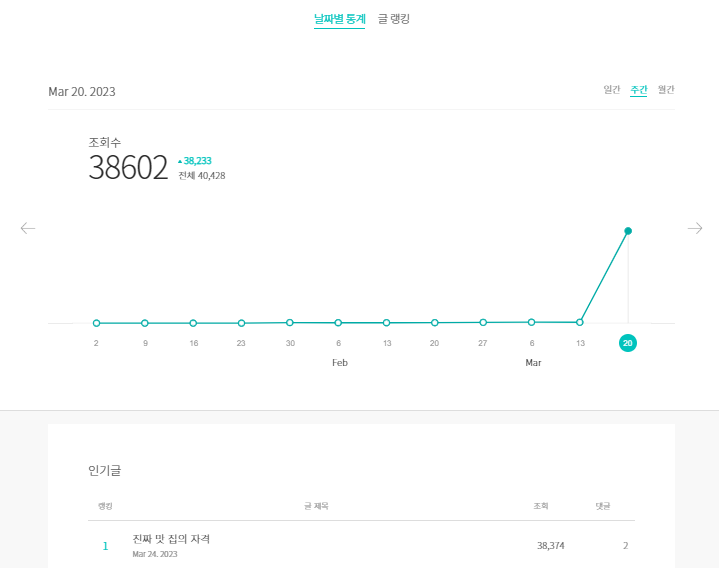The image size is (719, 568).
Task: Click the Mar month label under chart
Action: tap(533, 363)
